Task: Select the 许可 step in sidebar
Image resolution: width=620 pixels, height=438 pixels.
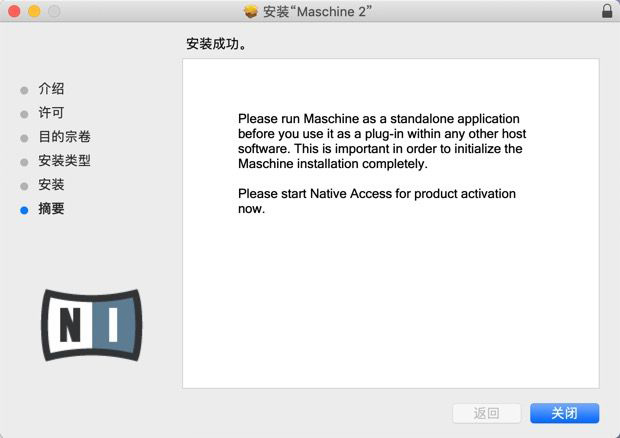Action: pos(51,113)
